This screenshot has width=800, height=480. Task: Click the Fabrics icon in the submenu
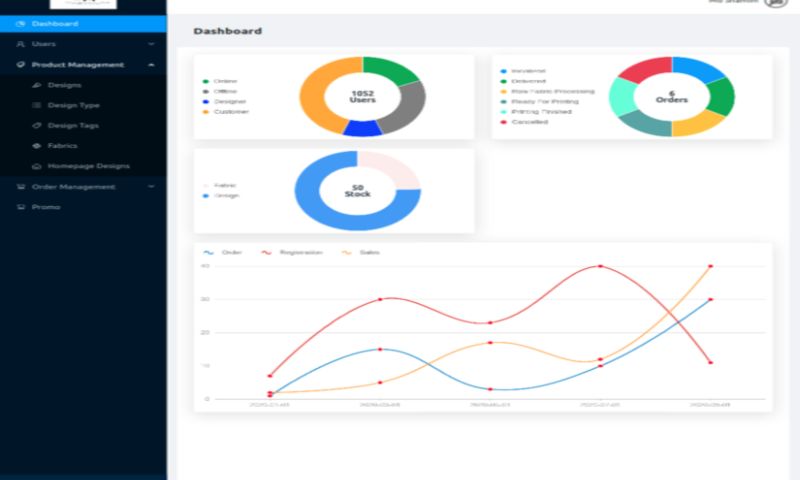pos(37,146)
